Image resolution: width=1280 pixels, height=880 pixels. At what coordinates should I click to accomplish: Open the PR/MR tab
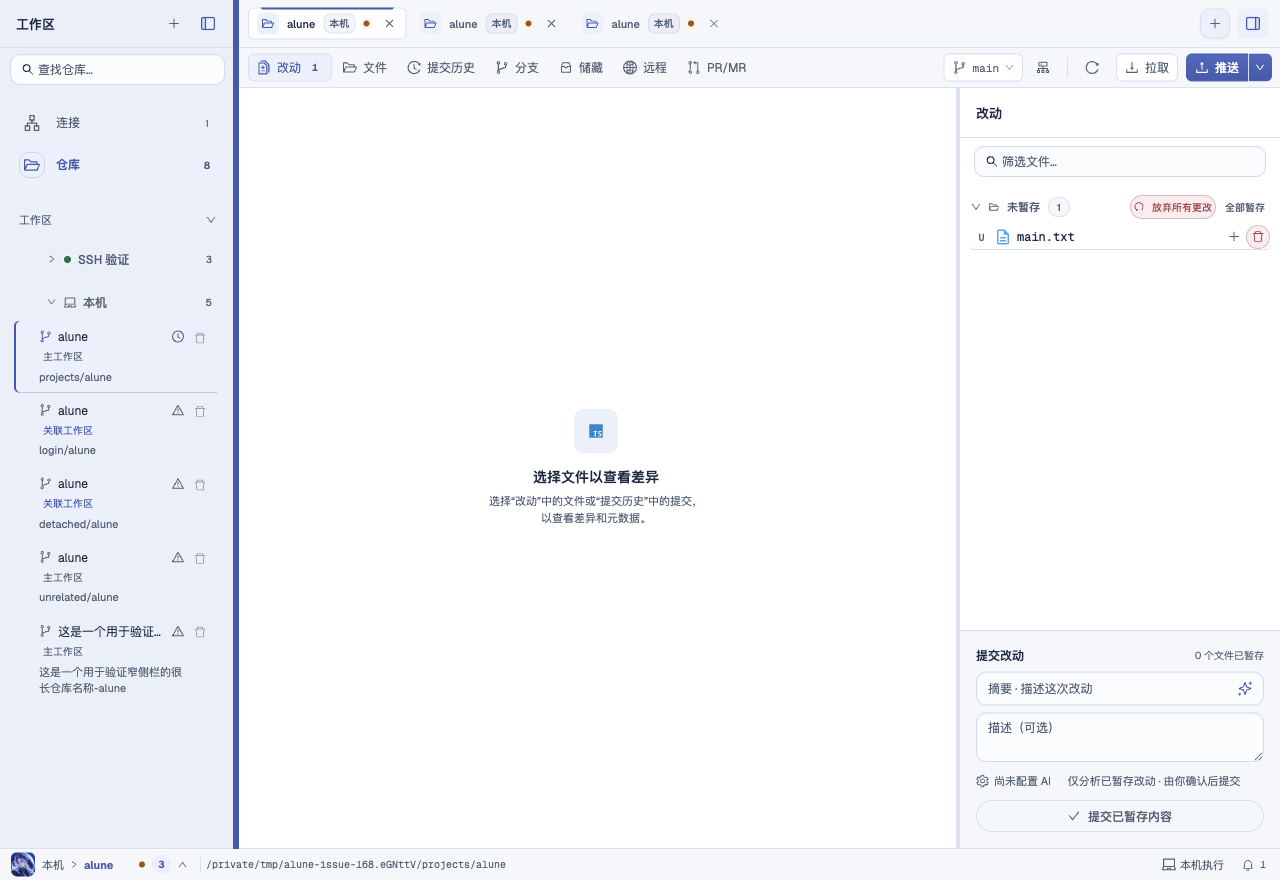coord(717,68)
